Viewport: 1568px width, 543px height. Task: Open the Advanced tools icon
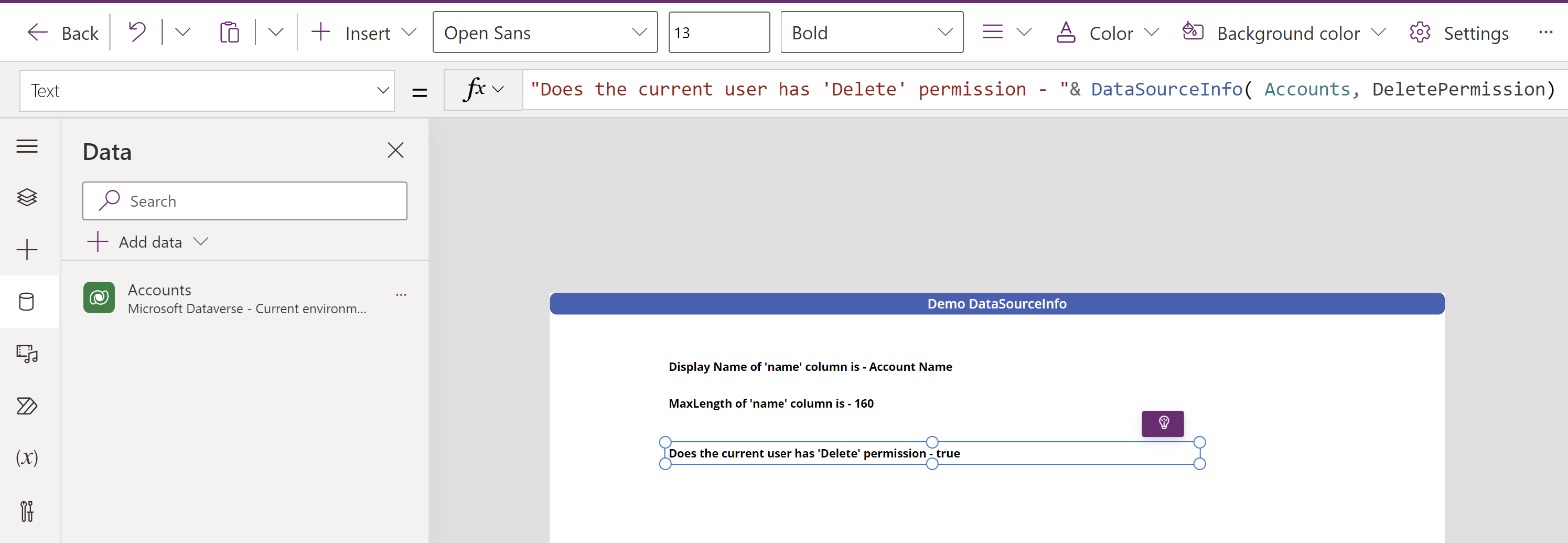27,511
